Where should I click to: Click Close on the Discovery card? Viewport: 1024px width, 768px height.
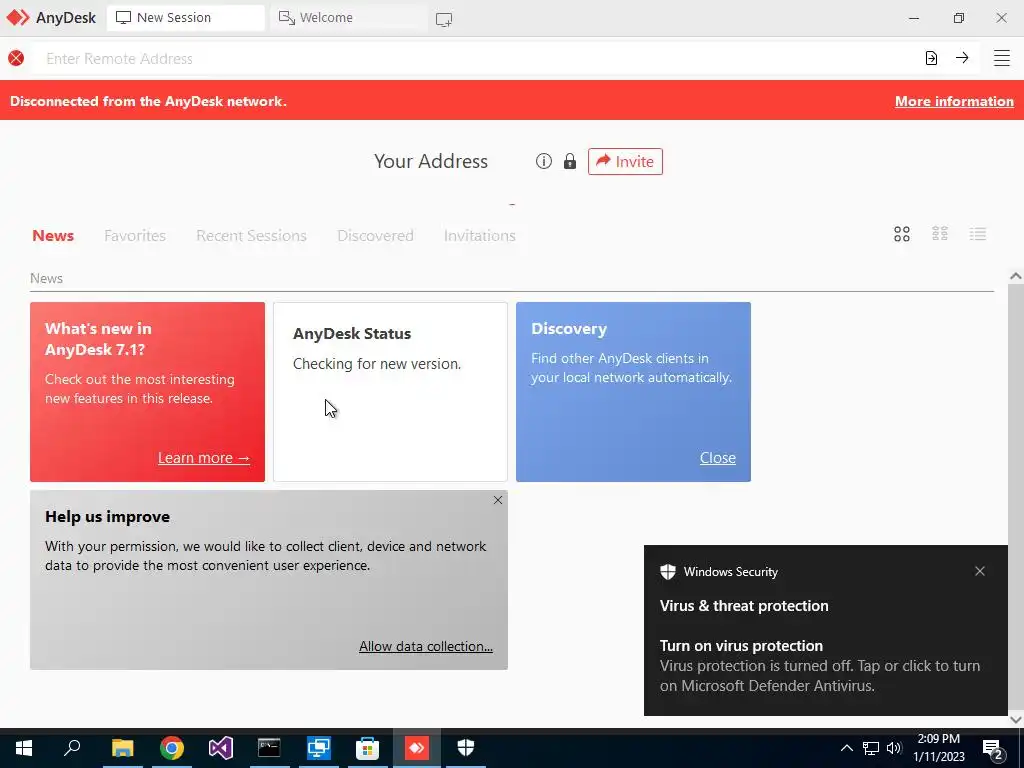point(718,458)
